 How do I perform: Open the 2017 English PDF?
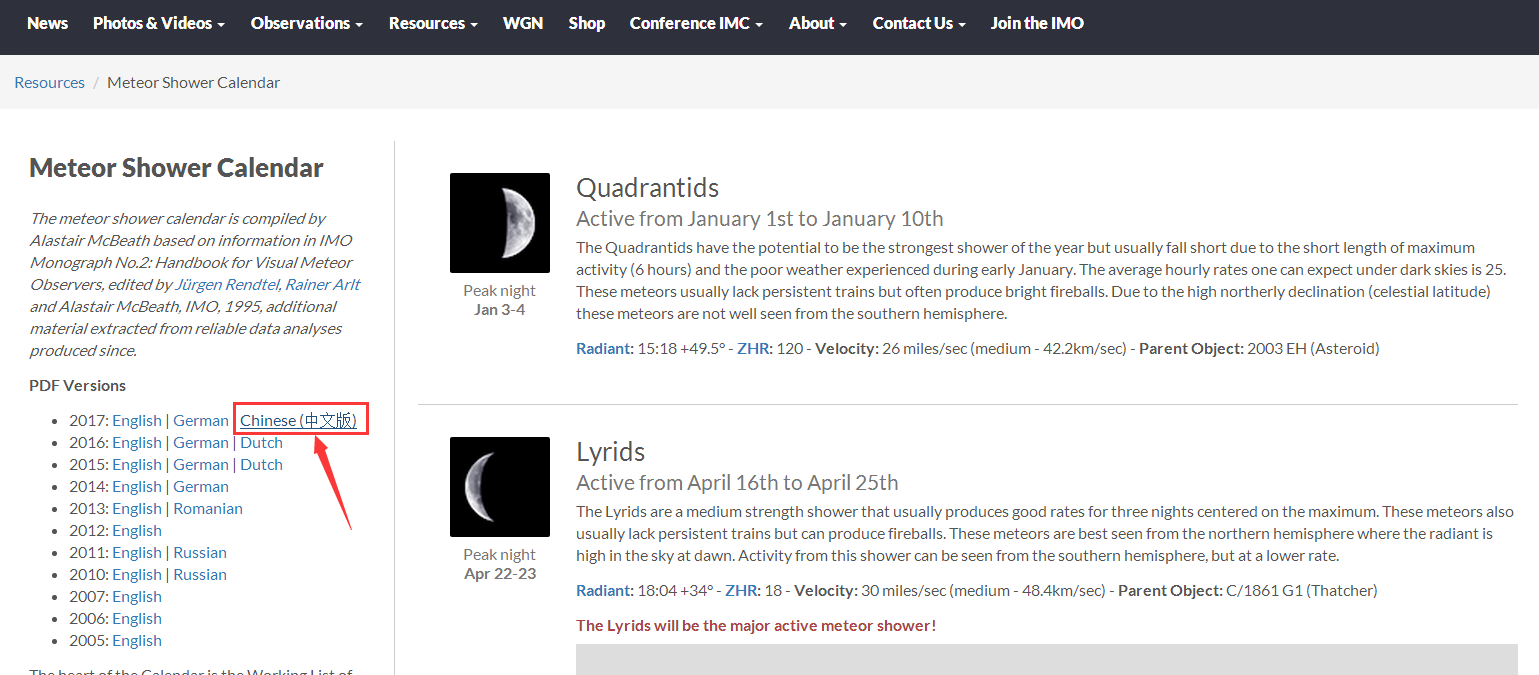136,420
